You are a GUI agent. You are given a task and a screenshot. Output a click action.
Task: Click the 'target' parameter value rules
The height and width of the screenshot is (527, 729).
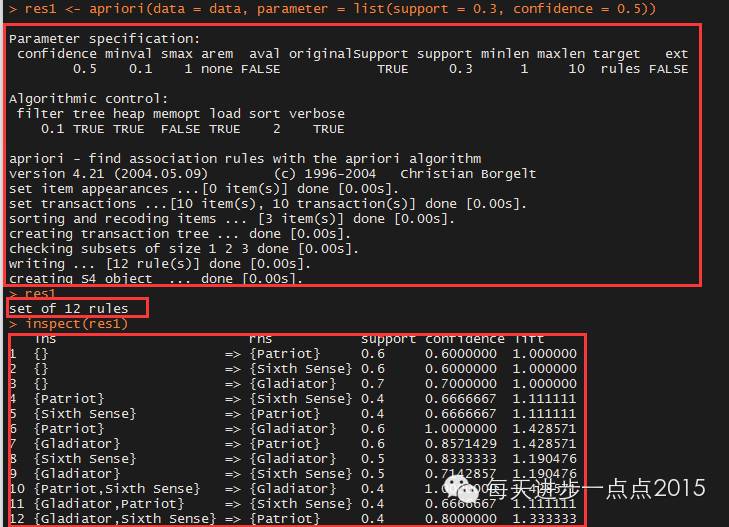620,69
